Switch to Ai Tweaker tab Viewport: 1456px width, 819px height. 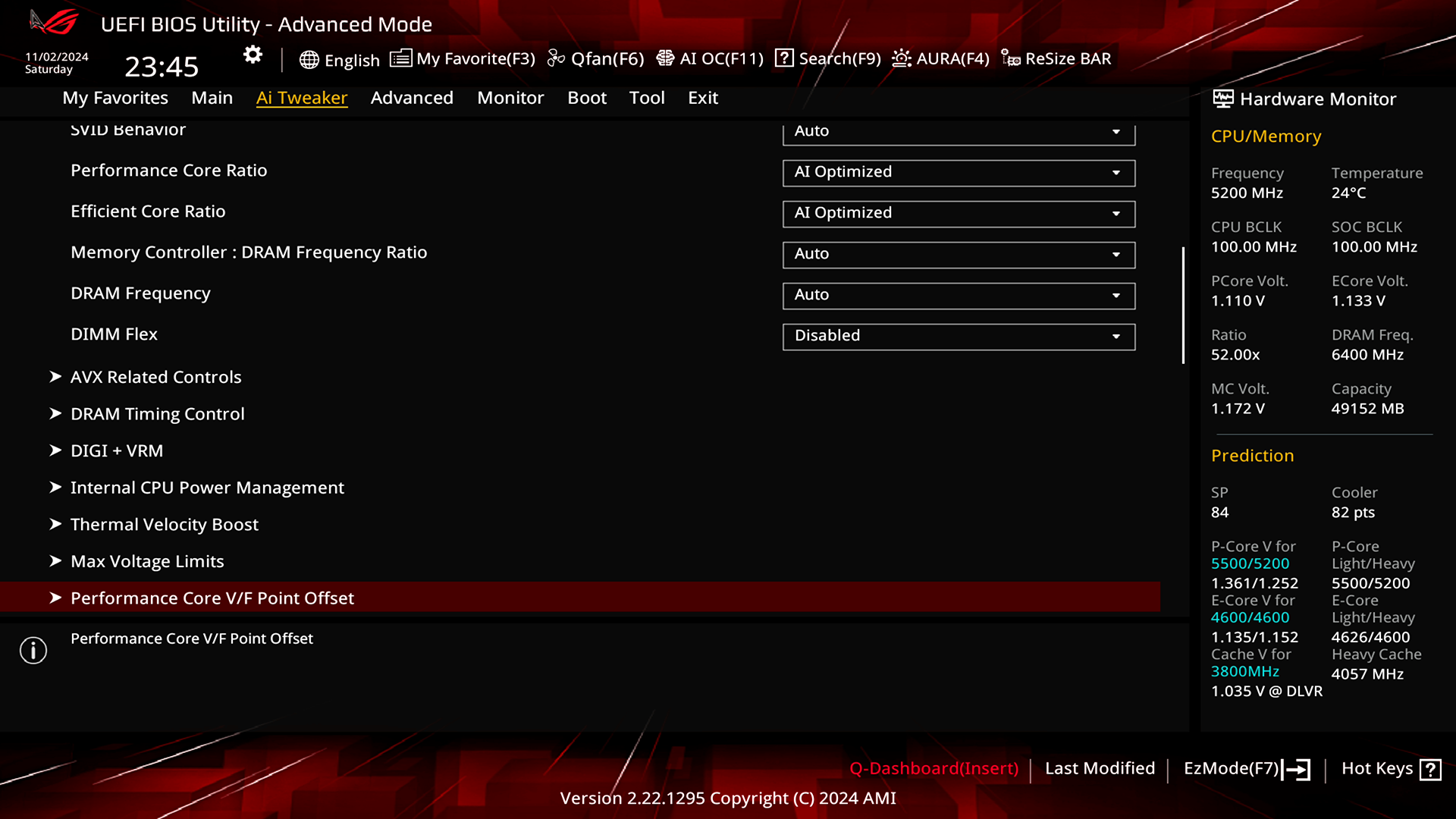coord(302,98)
